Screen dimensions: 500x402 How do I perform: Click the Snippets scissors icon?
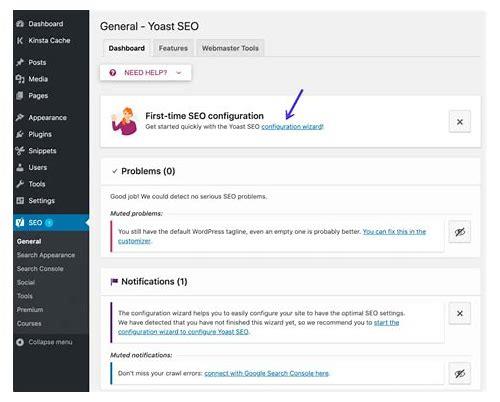(20, 151)
